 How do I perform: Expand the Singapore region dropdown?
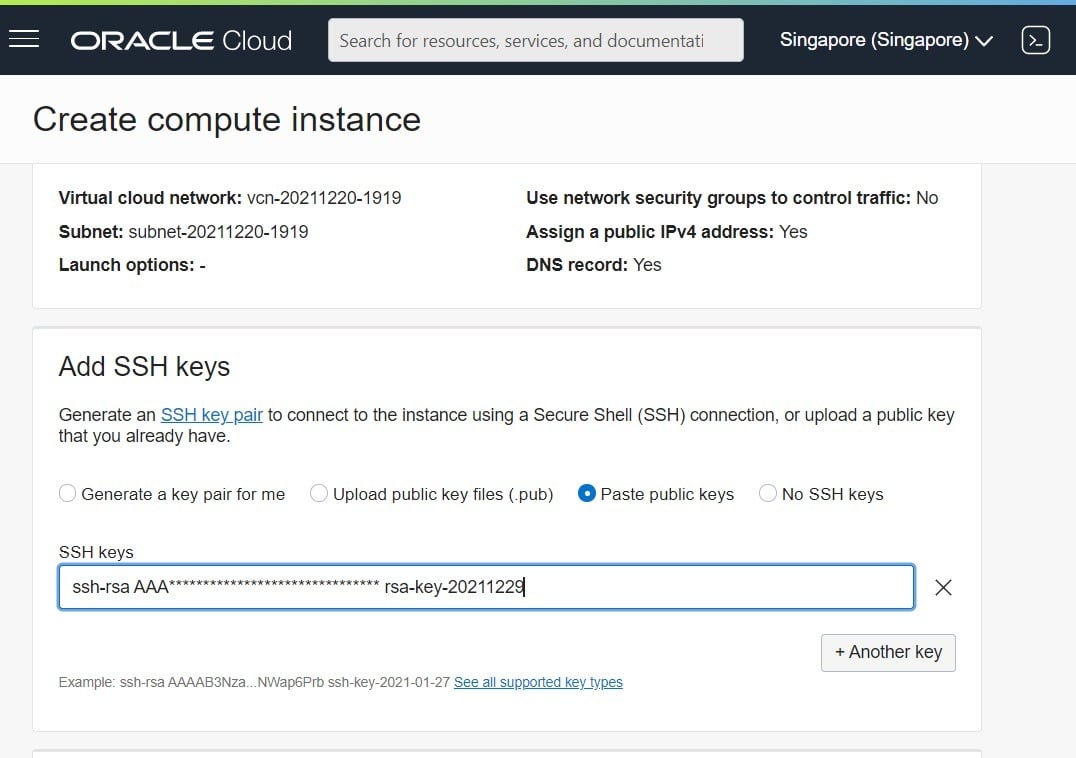point(886,40)
